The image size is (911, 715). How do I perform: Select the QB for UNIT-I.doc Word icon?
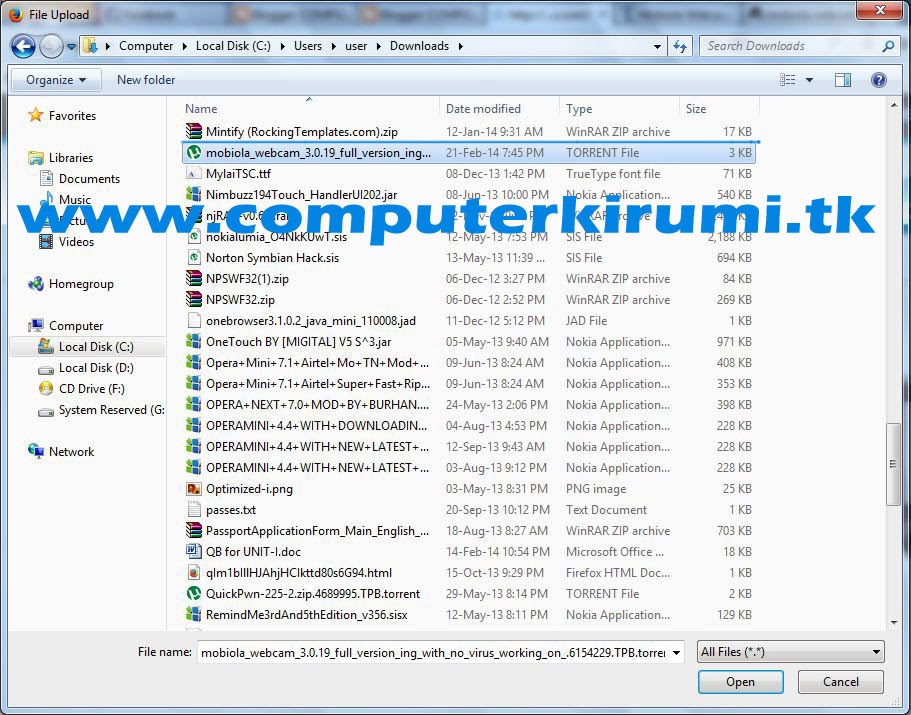click(x=193, y=551)
